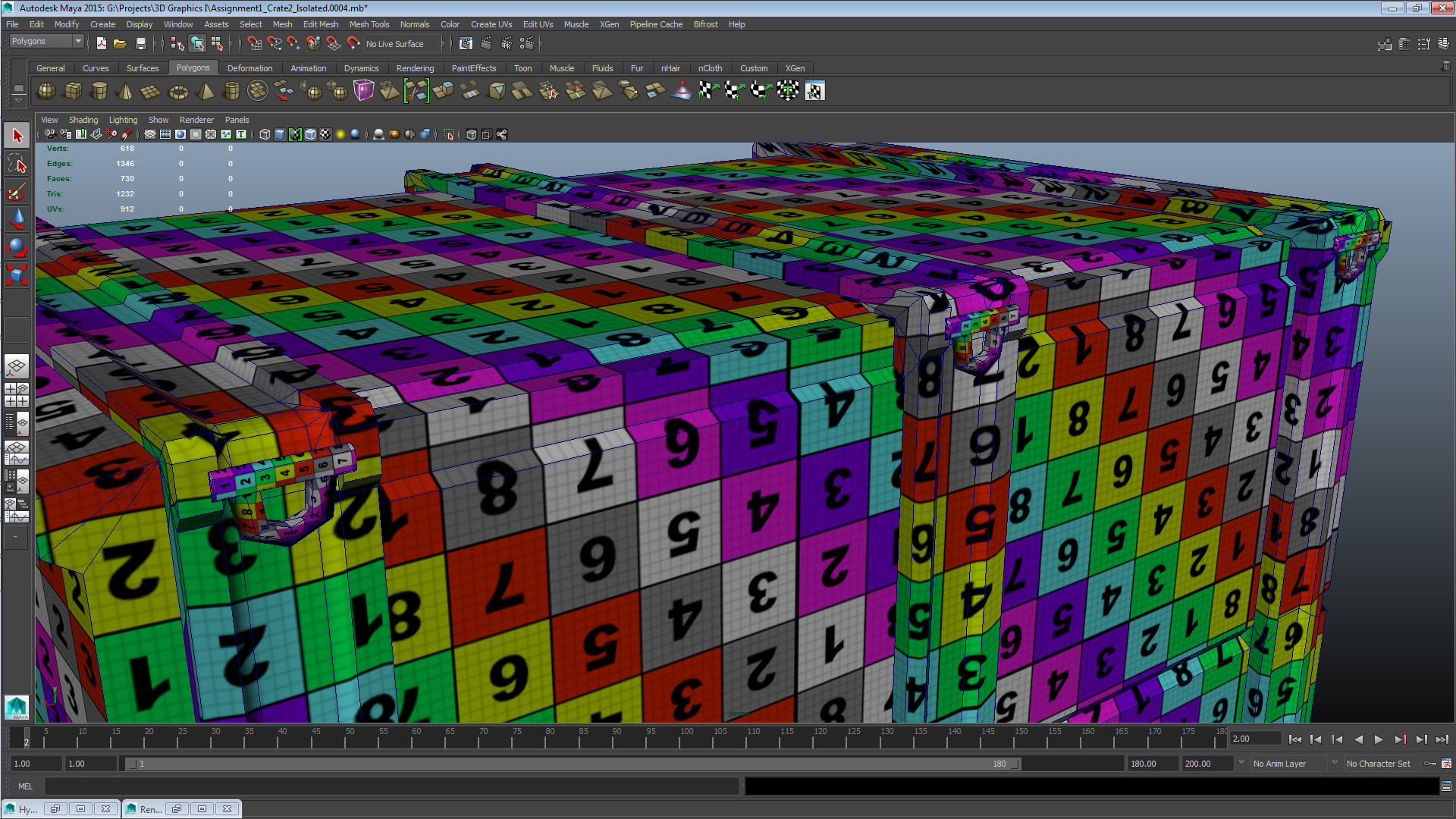Select the Maya UV texture editor shelf icon
This screenshot has height=819, width=1456.
click(815, 91)
